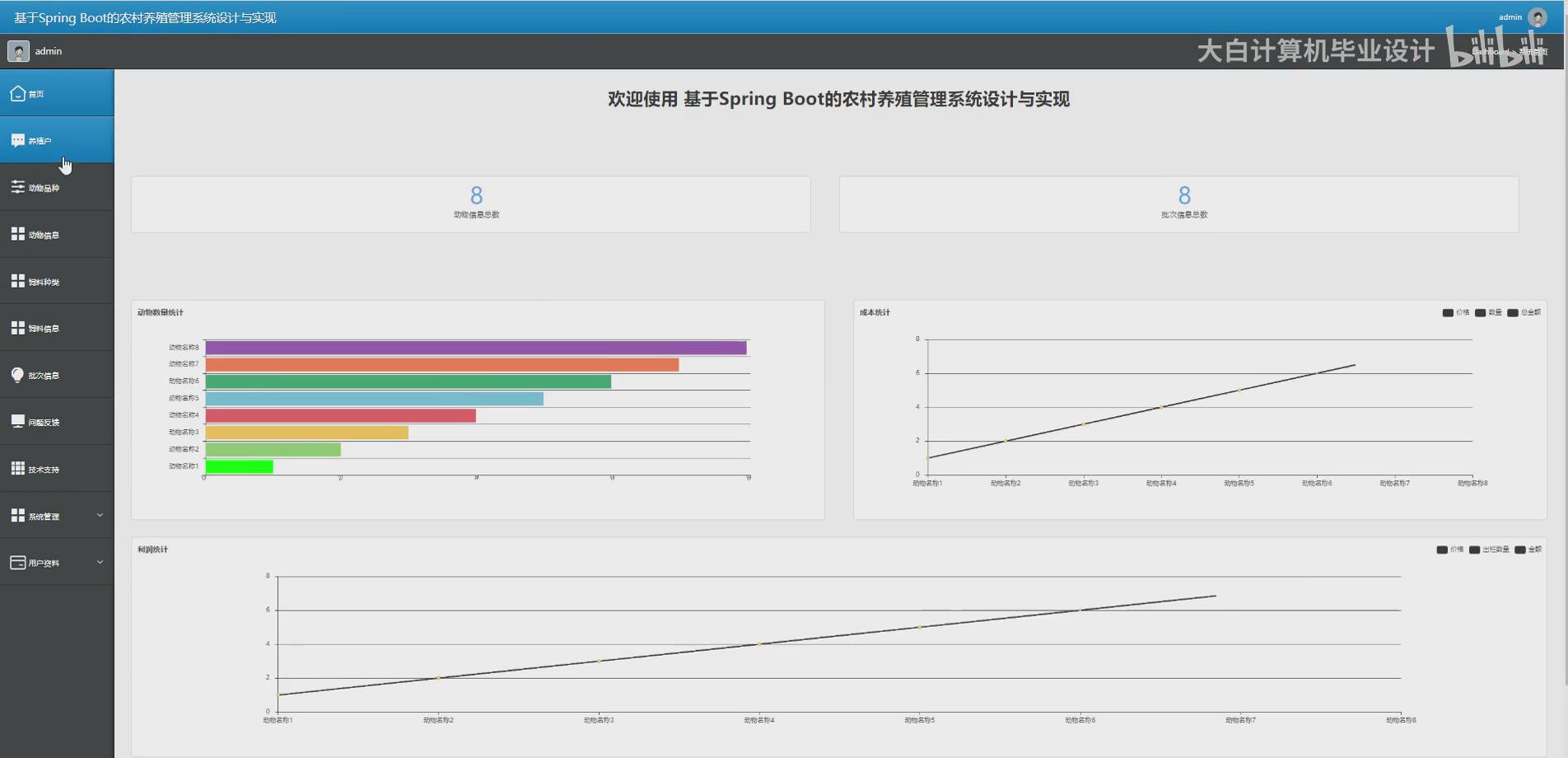Click the yellow 动物名称3 bar
The width and height of the screenshot is (1568, 758).
click(x=307, y=433)
